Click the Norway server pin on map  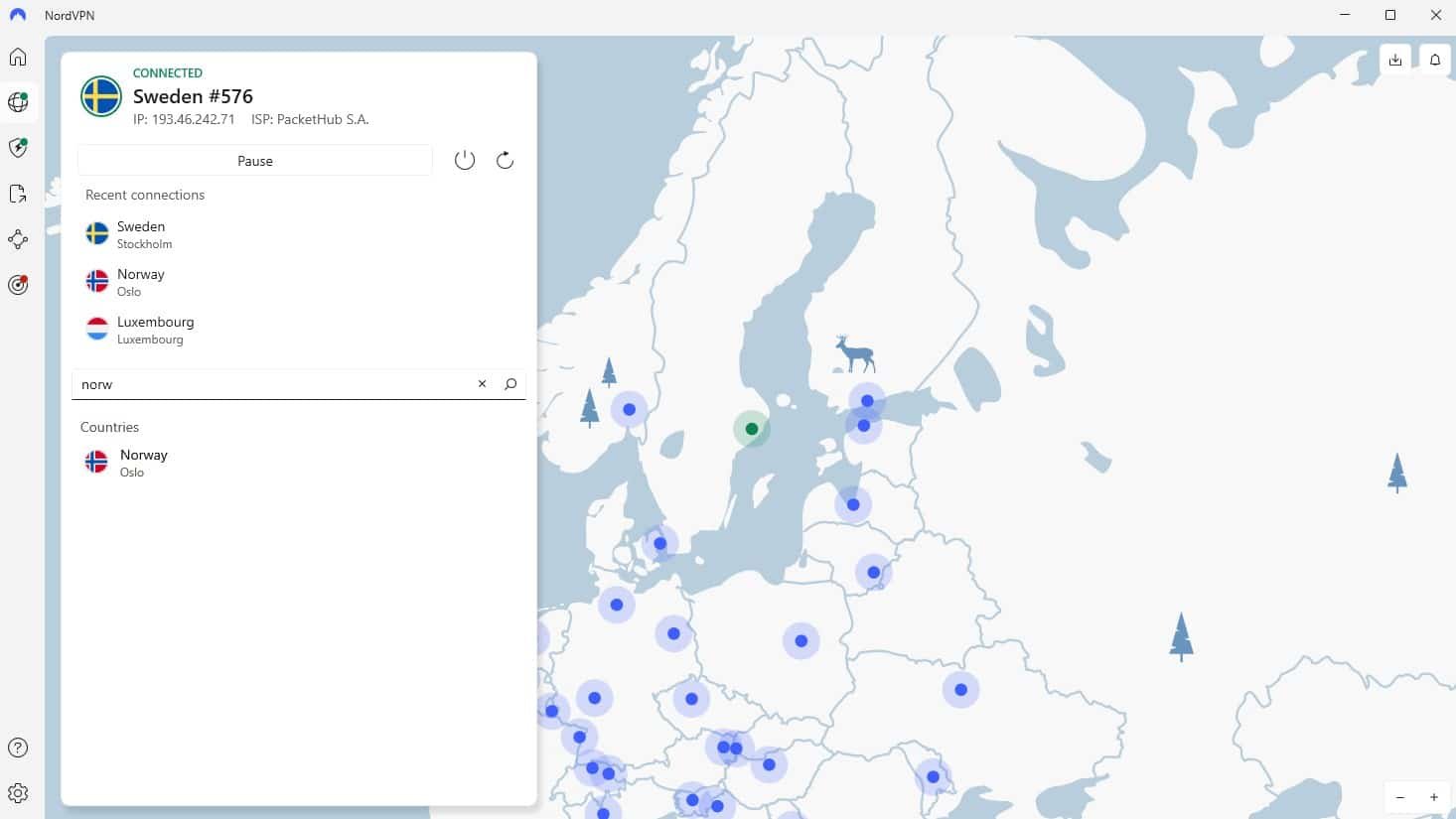pyautogui.click(x=629, y=409)
